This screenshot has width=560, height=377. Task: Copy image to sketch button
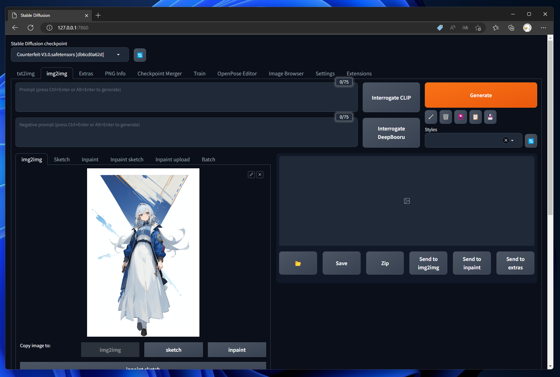(174, 350)
